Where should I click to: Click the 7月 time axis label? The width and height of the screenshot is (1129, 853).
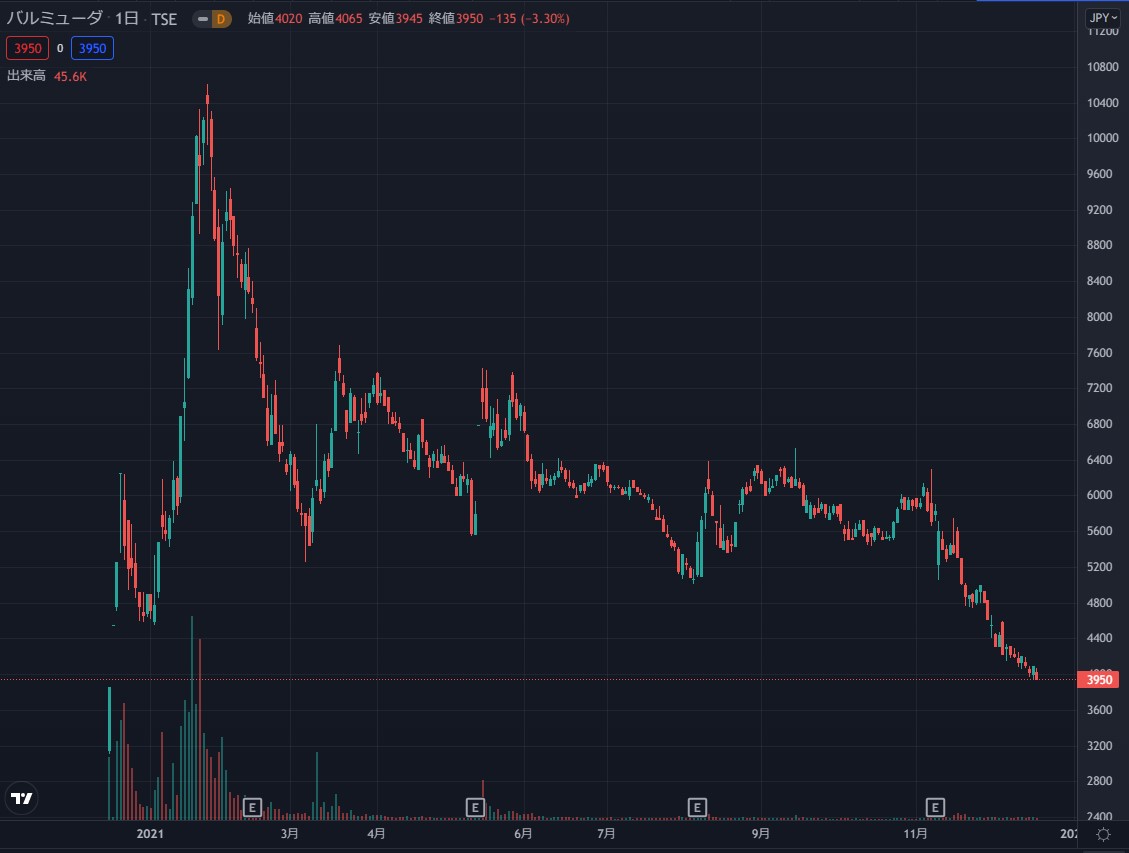pos(606,834)
